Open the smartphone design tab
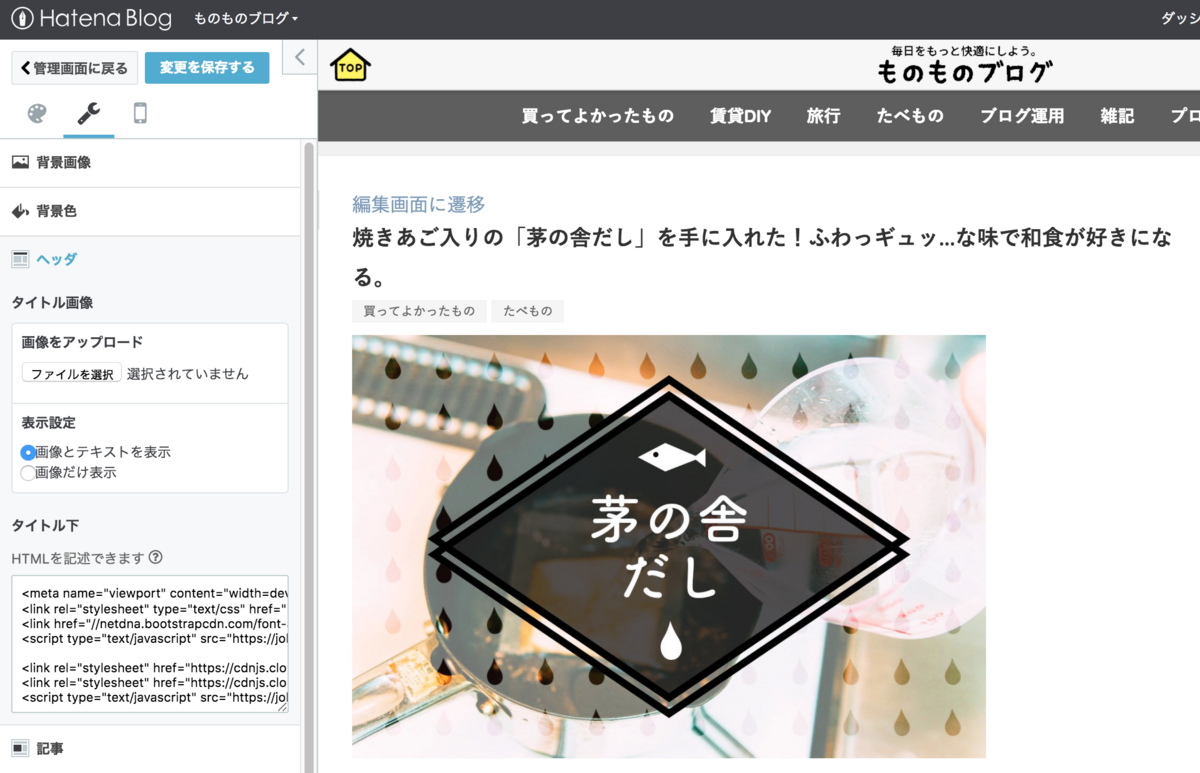 tap(140, 114)
